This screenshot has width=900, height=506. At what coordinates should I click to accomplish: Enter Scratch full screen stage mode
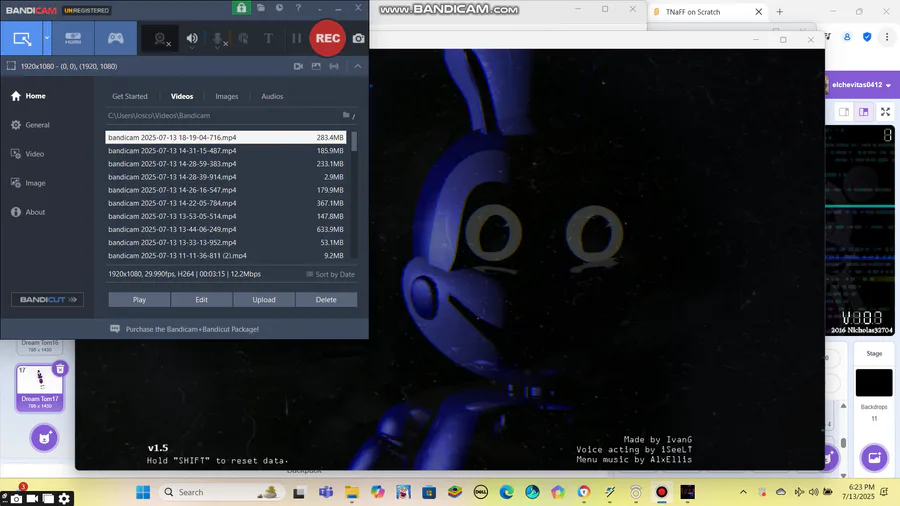pyautogui.click(x=885, y=112)
